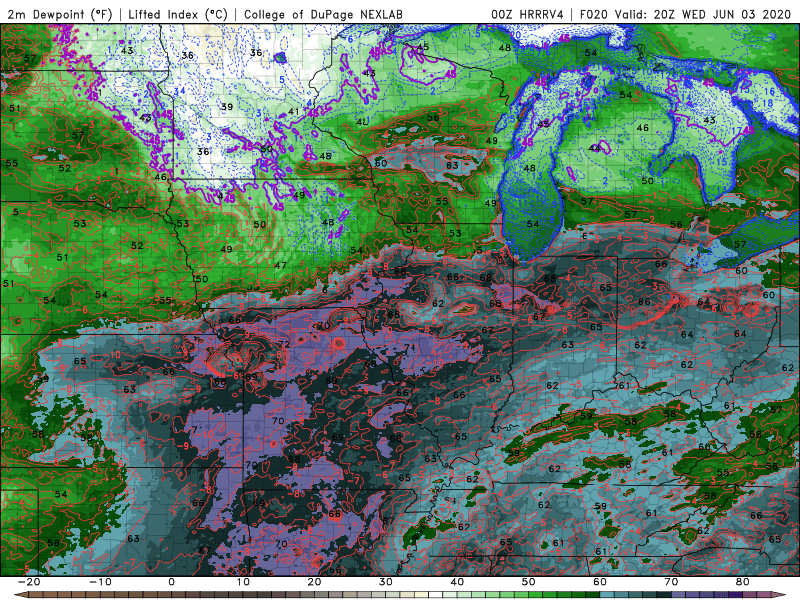This screenshot has width=800, height=600.
Task: Click the '39' dewpoint value on map
Action: point(227,107)
